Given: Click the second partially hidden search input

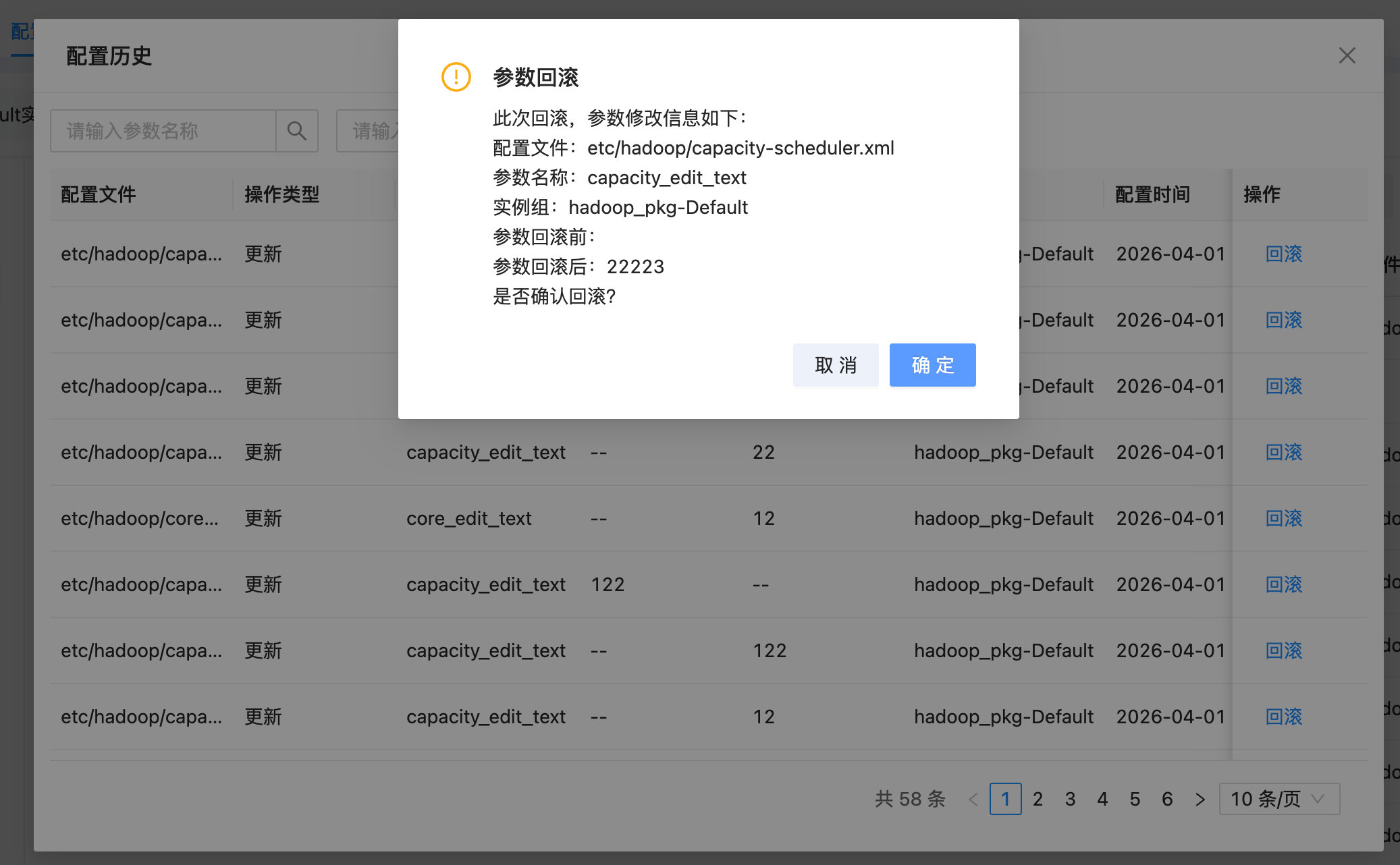Looking at the screenshot, I should tap(368, 131).
